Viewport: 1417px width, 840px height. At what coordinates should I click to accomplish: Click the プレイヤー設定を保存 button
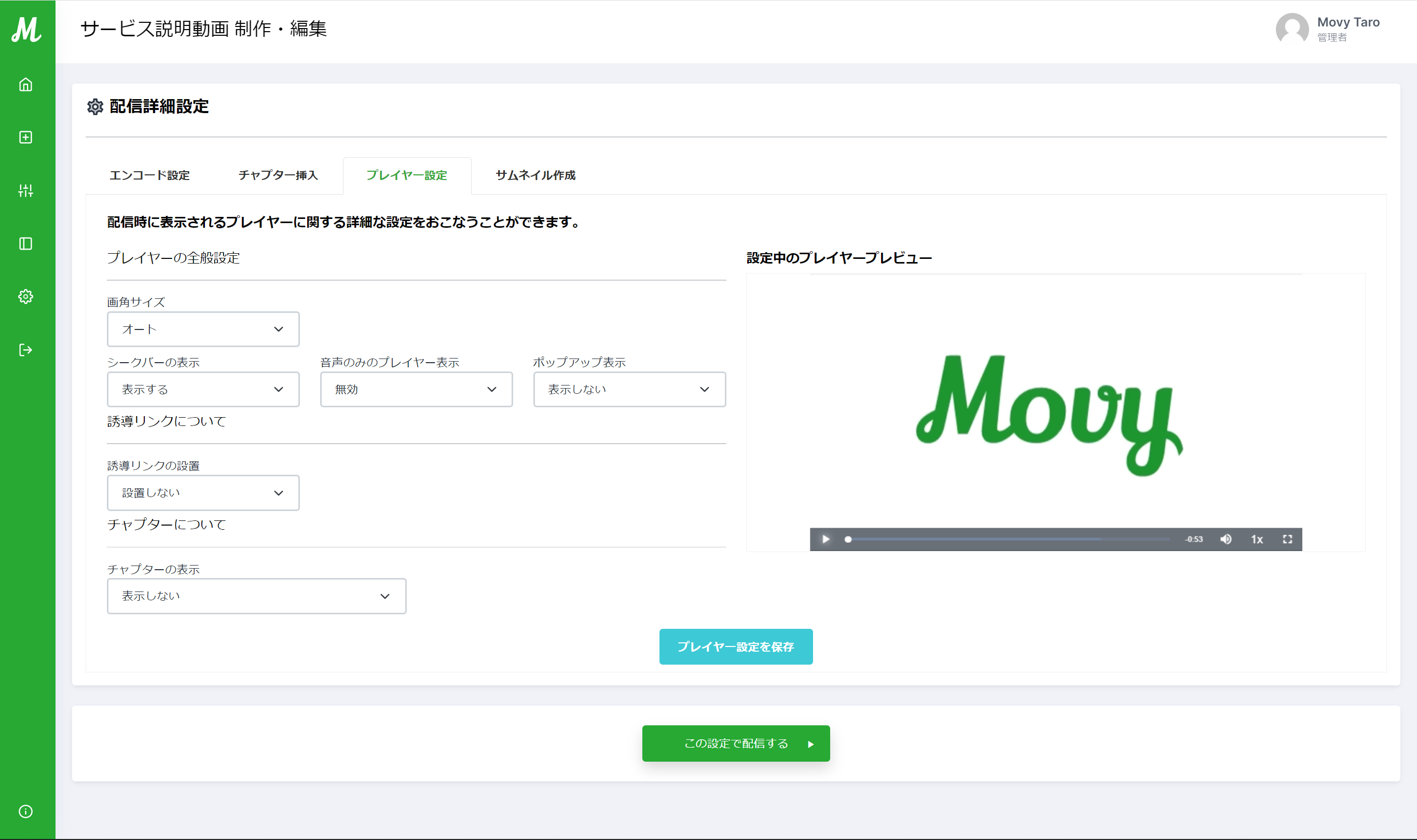pyautogui.click(x=736, y=646)
